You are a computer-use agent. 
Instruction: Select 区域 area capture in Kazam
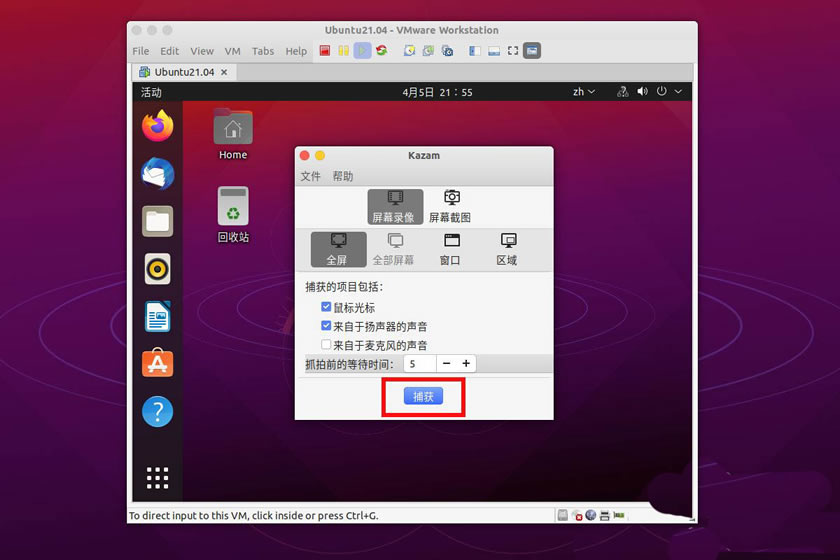click(x=507, y=249)
